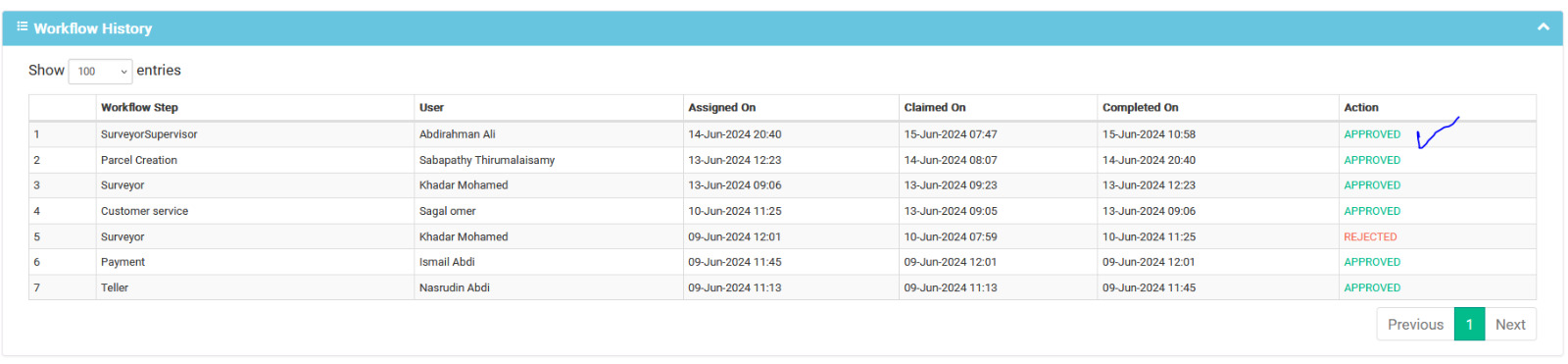1568x364 pixels.
Task: Sort by Completed On column header
Action: click(1140, 108)
